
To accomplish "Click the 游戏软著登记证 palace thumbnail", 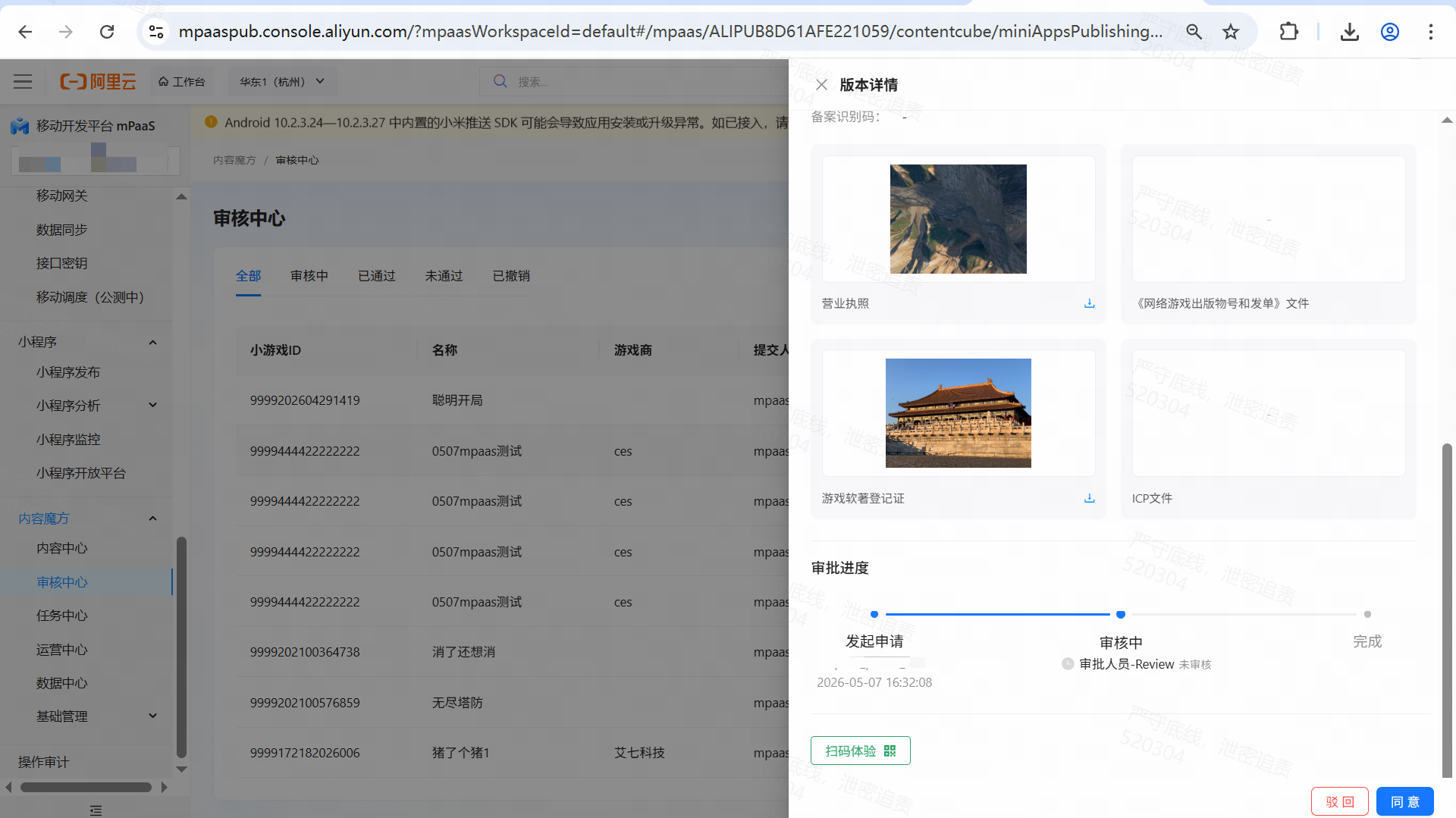I will (x=959, y=413).
